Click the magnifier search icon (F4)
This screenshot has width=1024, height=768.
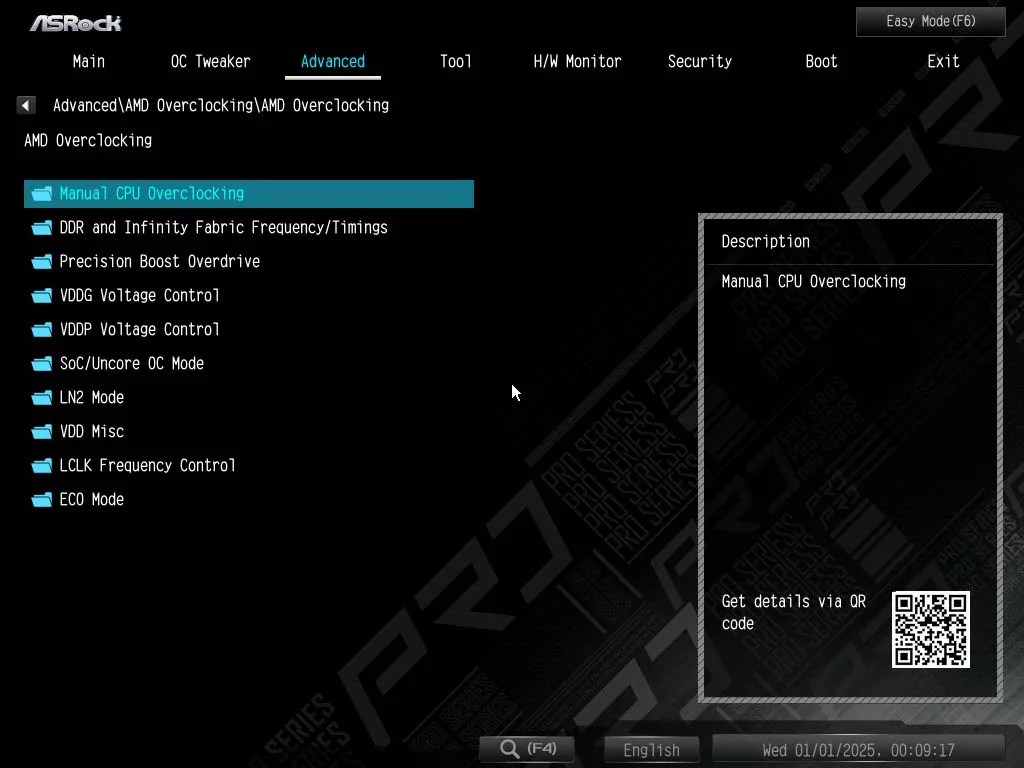pyautogui.click(x=511, y=749)
